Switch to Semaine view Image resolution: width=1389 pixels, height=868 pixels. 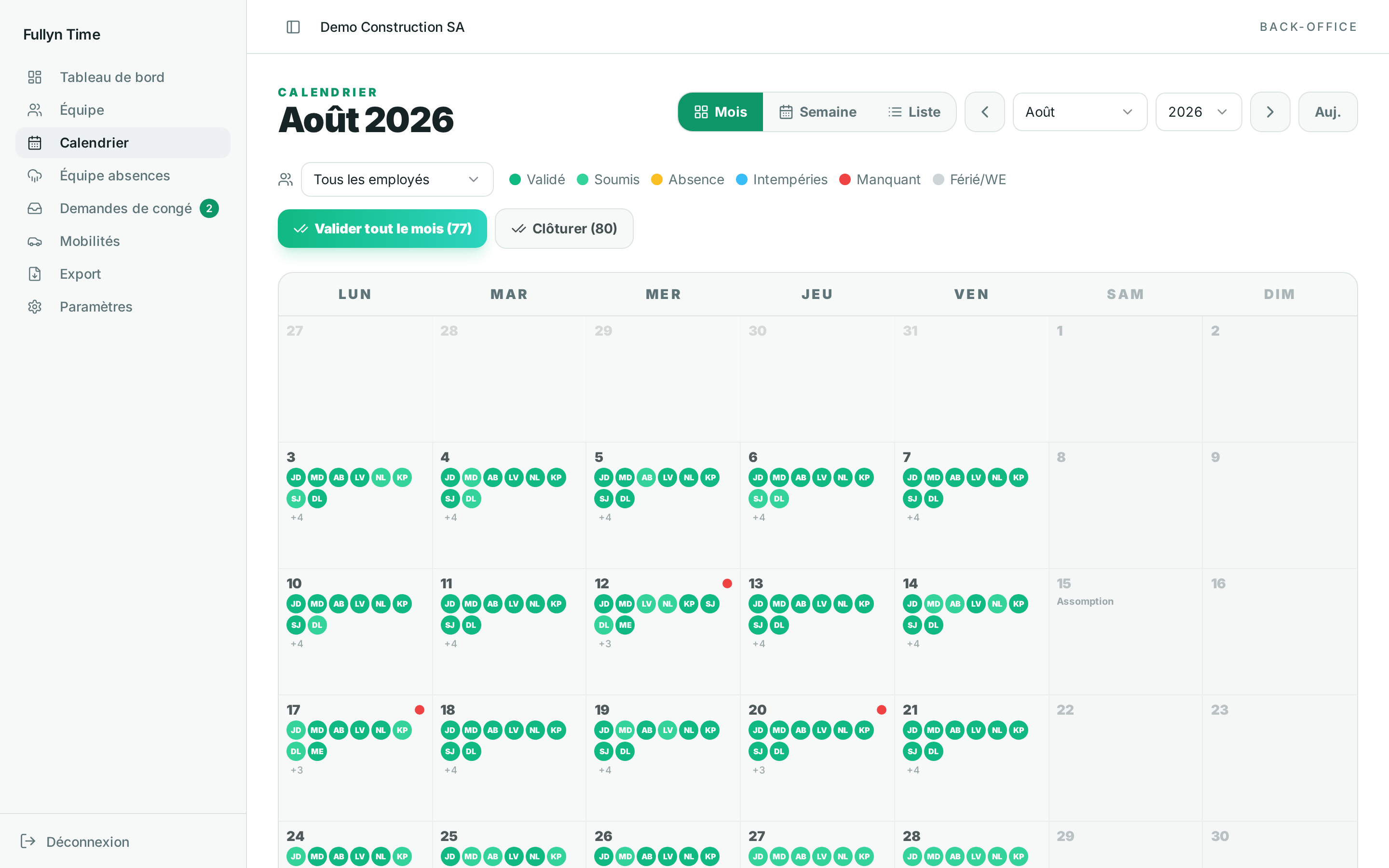pyautogui.click(x=818, y=112)
